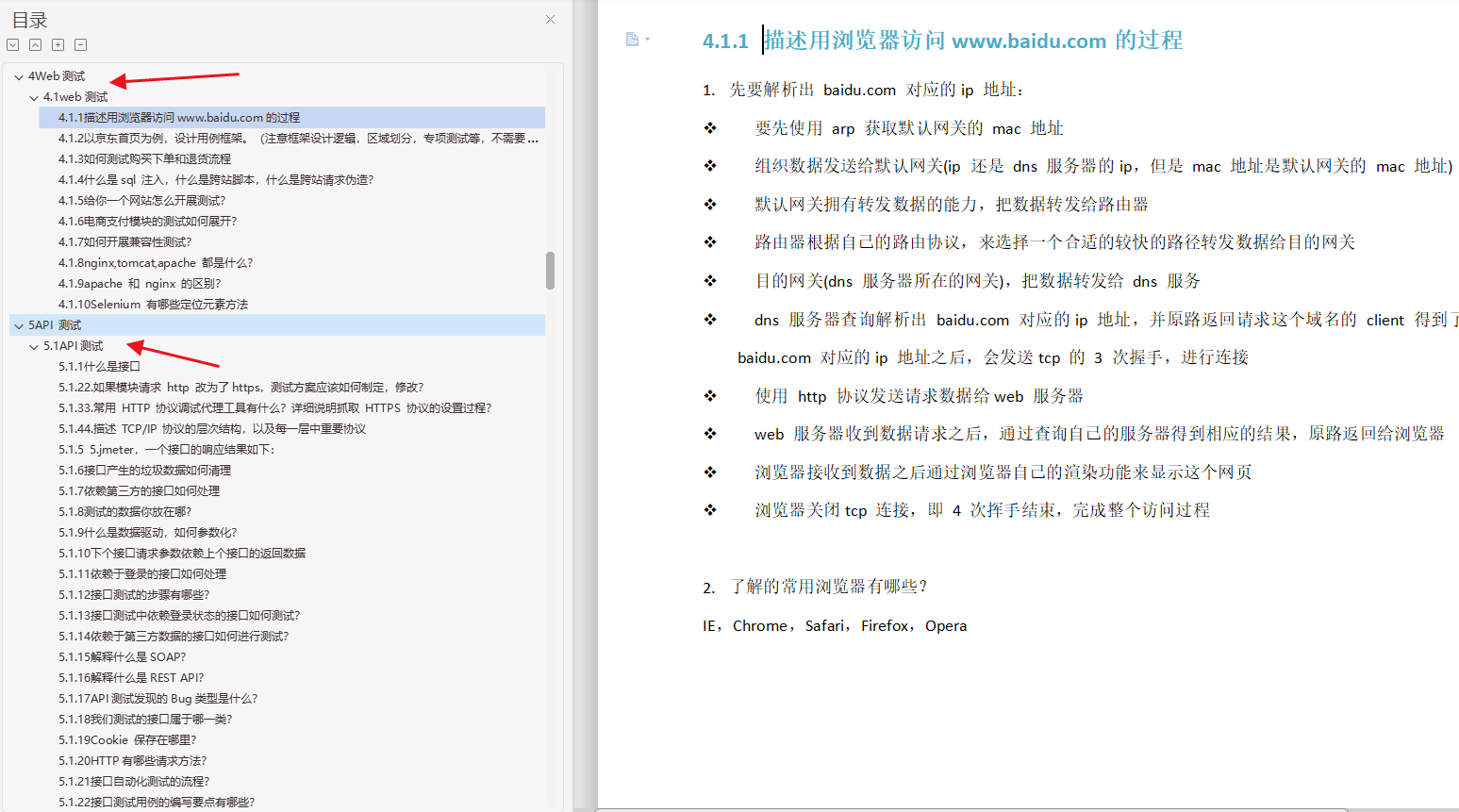Select the 5.1API 测试 outline heading
Image resolution: width=1459 pixels, height=812 pixels.
pyautogui.click(x=73, y=346)
